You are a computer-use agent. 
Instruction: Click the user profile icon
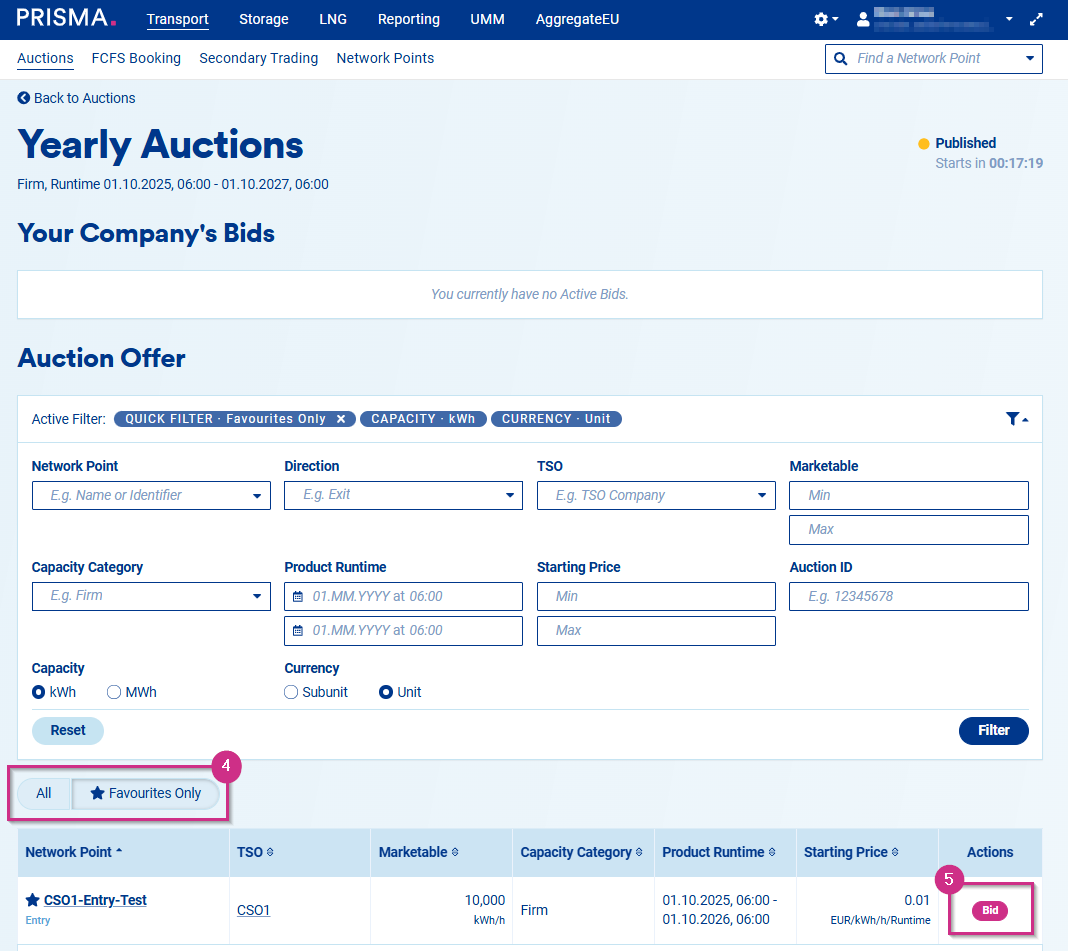[x=864, y=20]
